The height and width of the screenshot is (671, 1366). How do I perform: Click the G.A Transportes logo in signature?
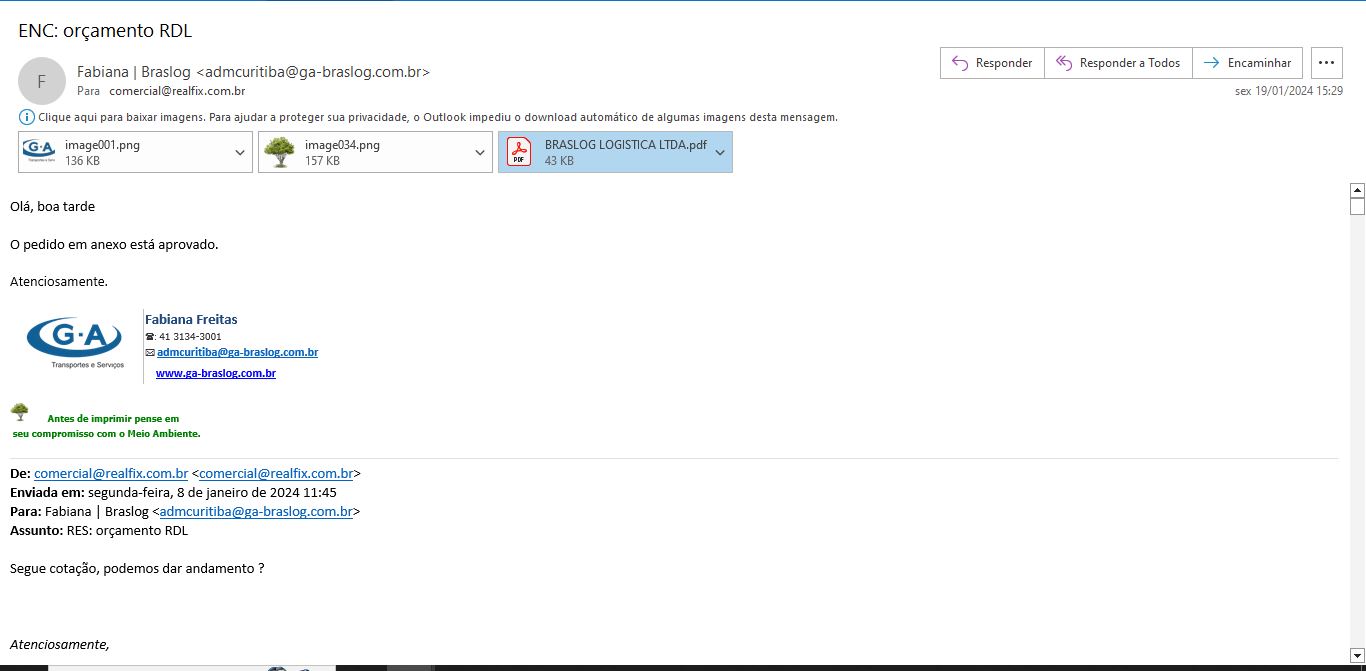pos(75,340)
